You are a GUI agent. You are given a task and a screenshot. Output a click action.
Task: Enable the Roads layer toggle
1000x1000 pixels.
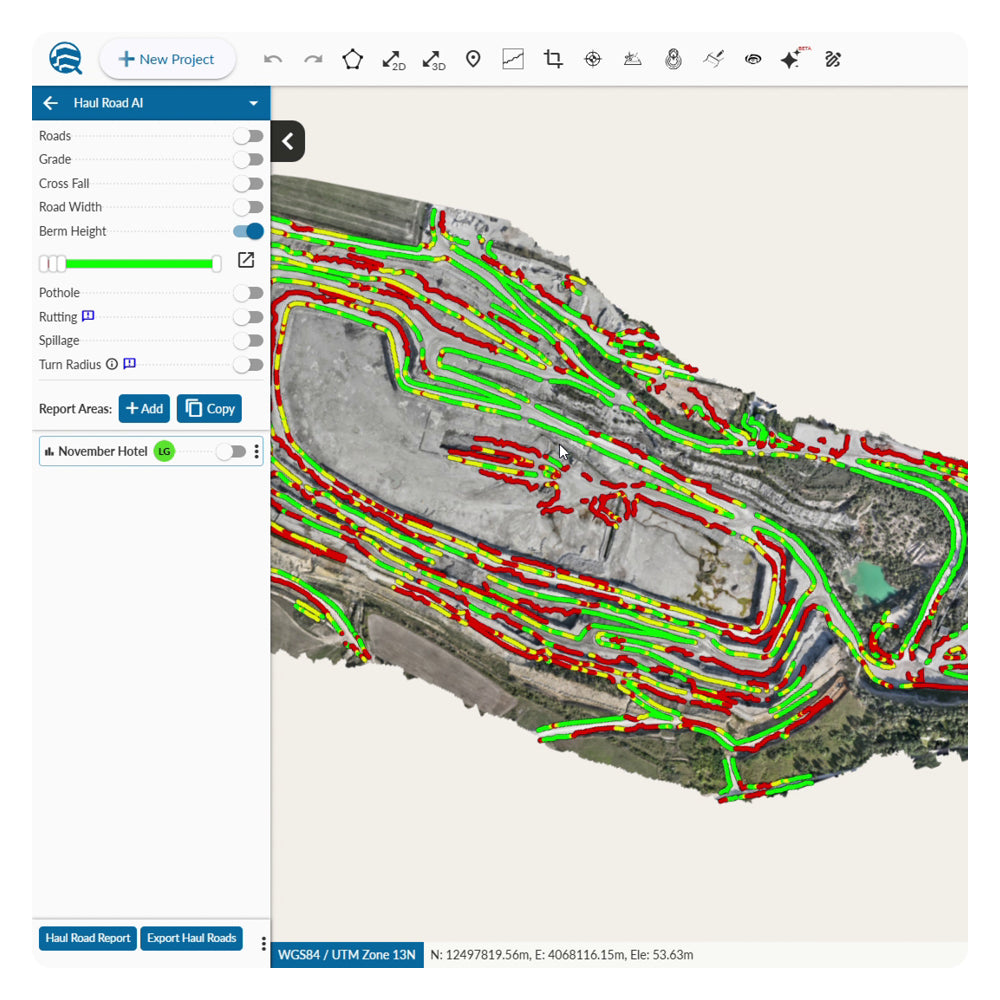point(248,136)
